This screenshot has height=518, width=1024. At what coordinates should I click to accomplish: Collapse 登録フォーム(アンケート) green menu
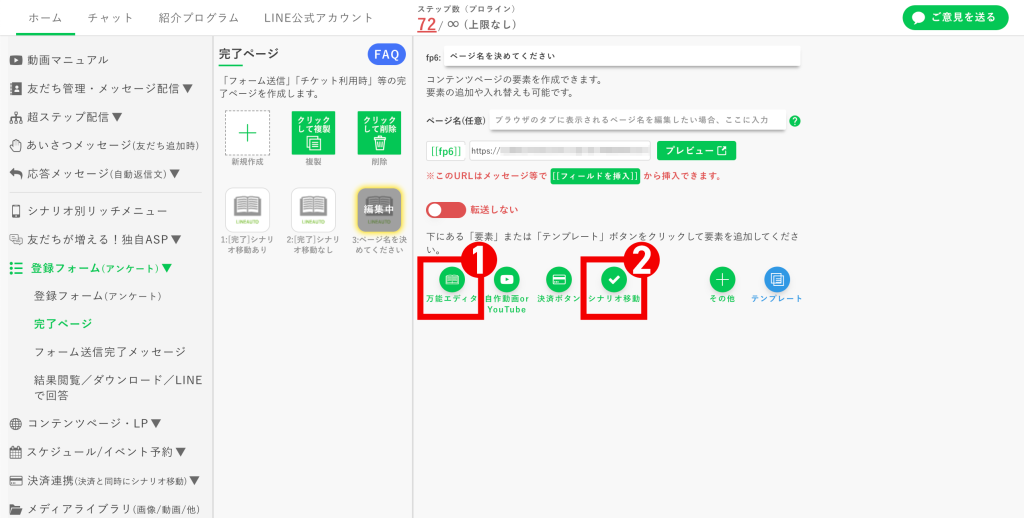[x=91, y=268]
